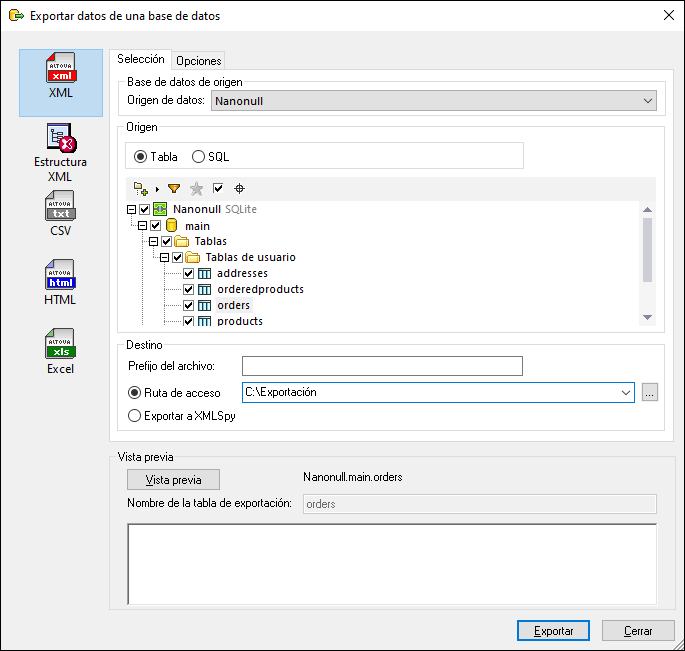Click the orders table icon
Screen dimensions: 685x651
(204, 305)
